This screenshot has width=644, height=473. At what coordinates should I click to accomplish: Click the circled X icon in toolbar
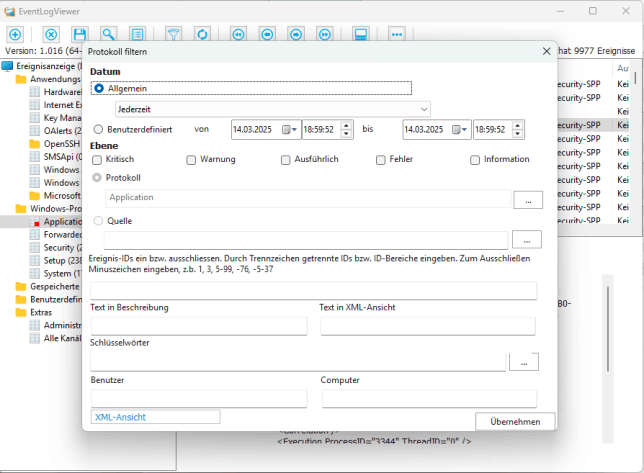pyautogui.click(x=52, y=34)
